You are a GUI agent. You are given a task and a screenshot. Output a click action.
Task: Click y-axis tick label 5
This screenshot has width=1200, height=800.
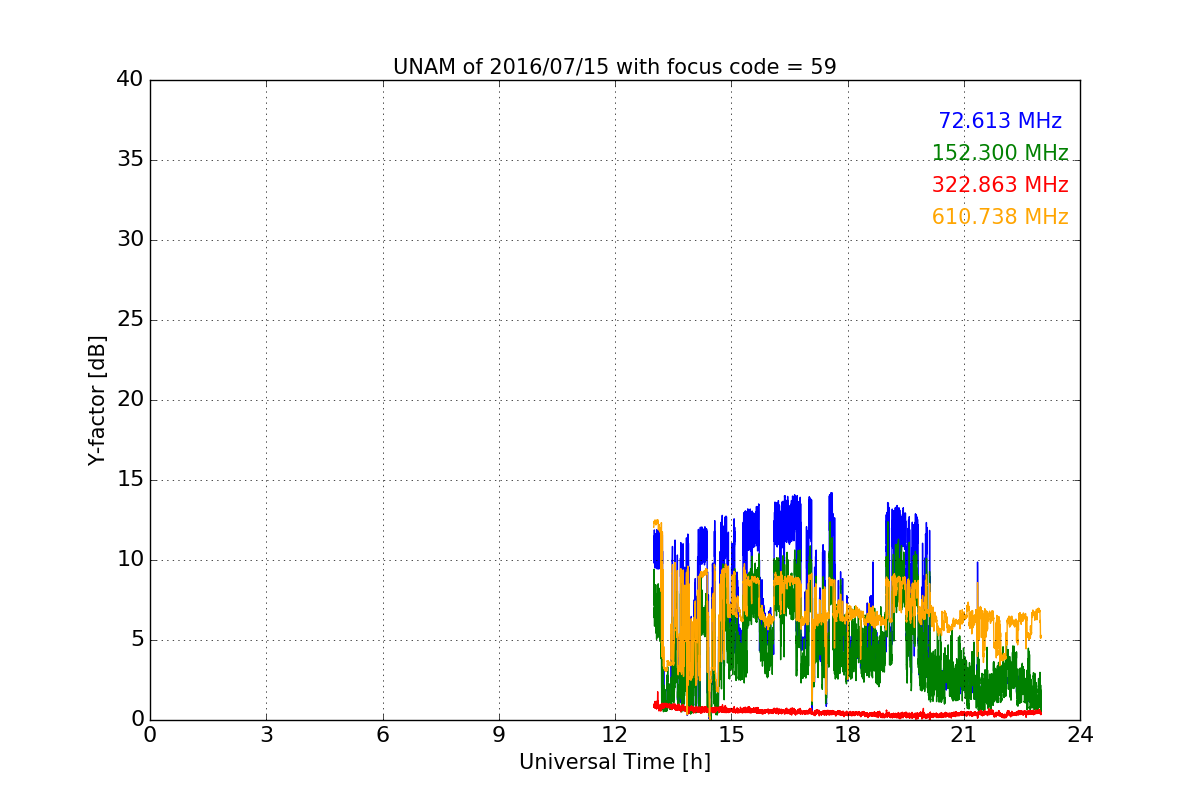[137, 640]
